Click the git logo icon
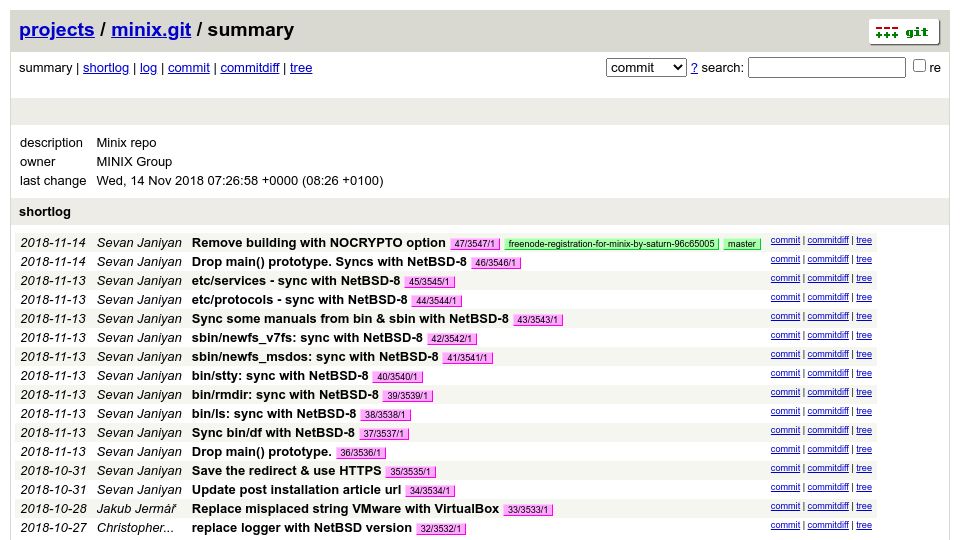Screen dimensions: 960x540 tap(904, 32)
